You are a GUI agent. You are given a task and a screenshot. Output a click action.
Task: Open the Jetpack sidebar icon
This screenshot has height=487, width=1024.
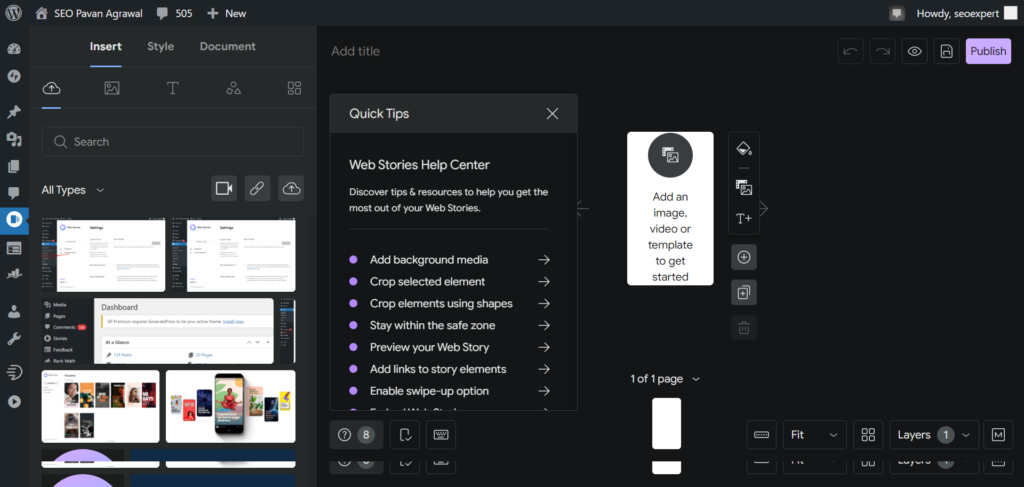coord(14,76)
